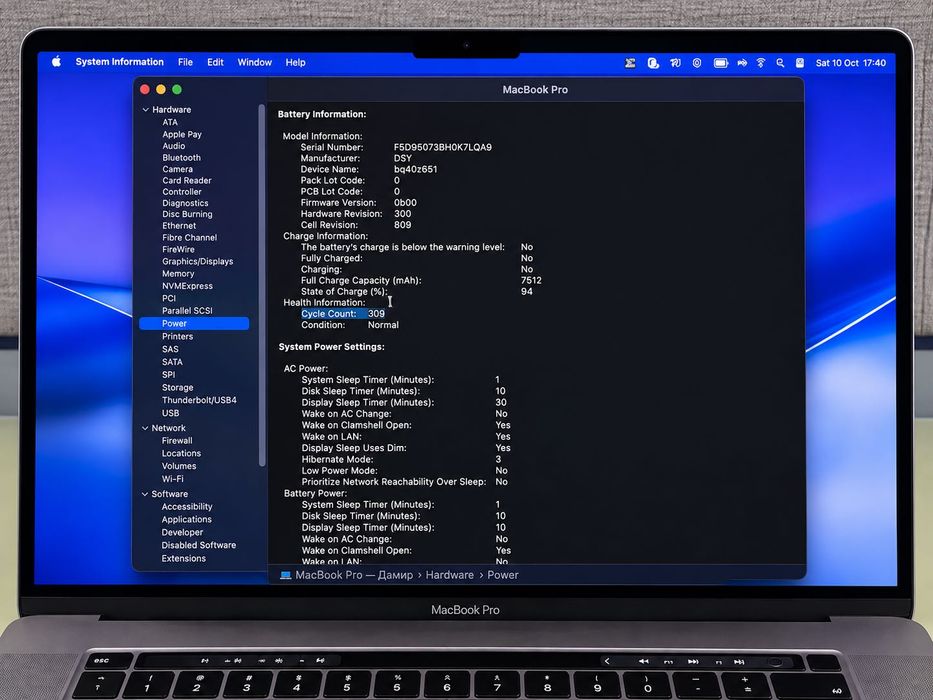Select Applications under Software
The height and width of the screenshot is (700, 933).
tap(186, 520)
